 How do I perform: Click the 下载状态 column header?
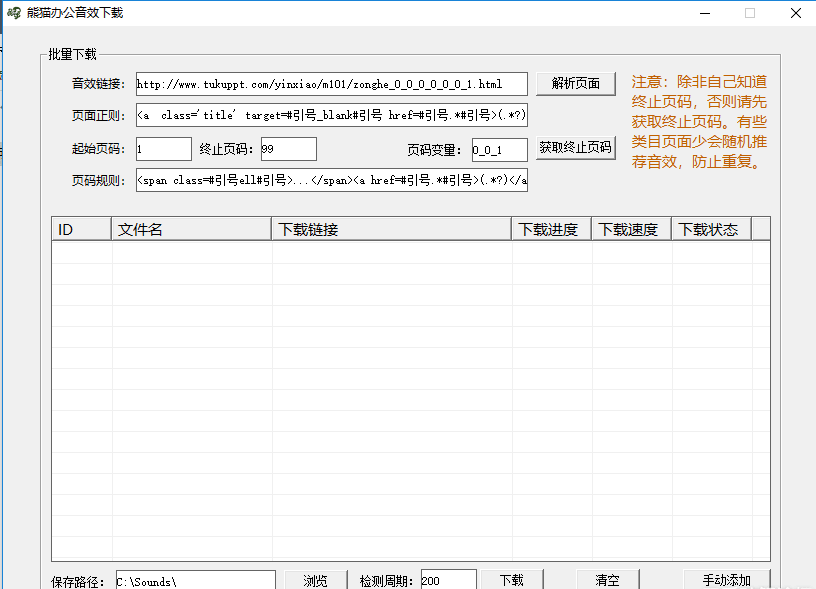(x=711, y=229)
